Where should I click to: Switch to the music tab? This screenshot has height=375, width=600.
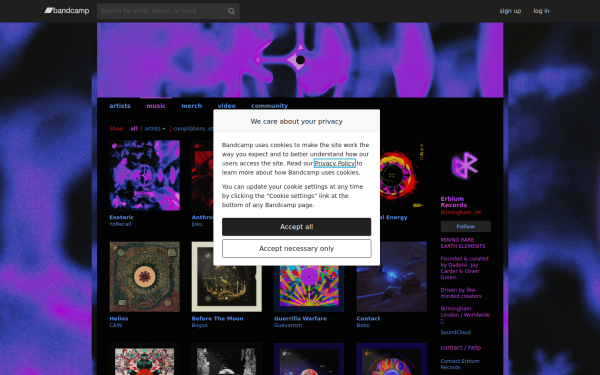[x=156, y=106]
